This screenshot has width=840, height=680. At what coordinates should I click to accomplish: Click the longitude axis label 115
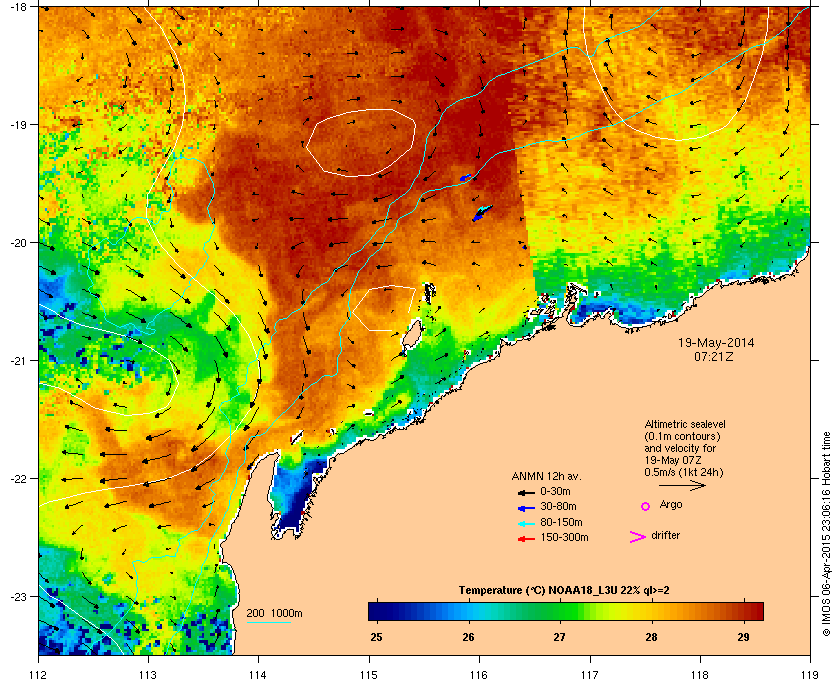point(369,675)
